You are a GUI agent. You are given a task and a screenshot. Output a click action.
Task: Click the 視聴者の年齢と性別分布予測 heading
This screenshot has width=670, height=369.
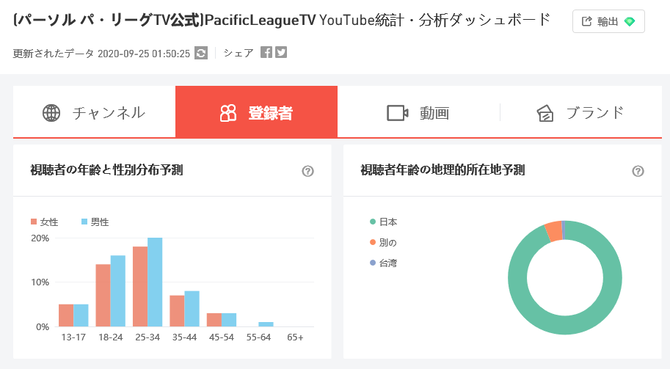(x=106, y=170)
